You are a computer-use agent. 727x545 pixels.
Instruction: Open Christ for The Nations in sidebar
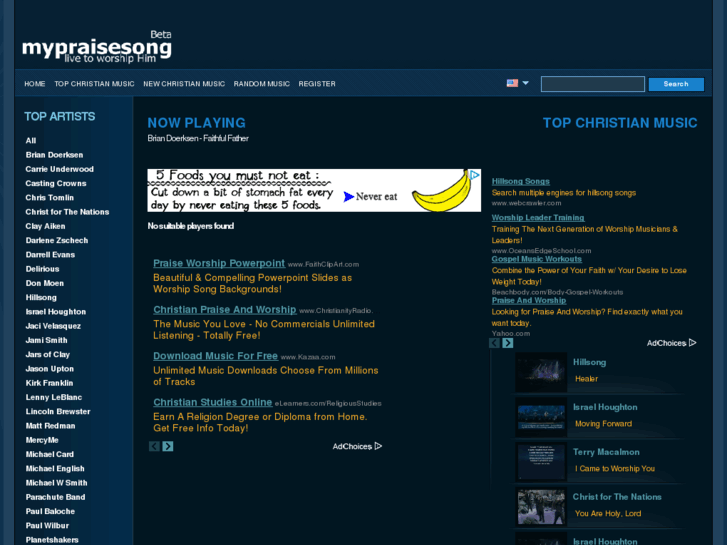pyautogui.click(x=67, y=212)
